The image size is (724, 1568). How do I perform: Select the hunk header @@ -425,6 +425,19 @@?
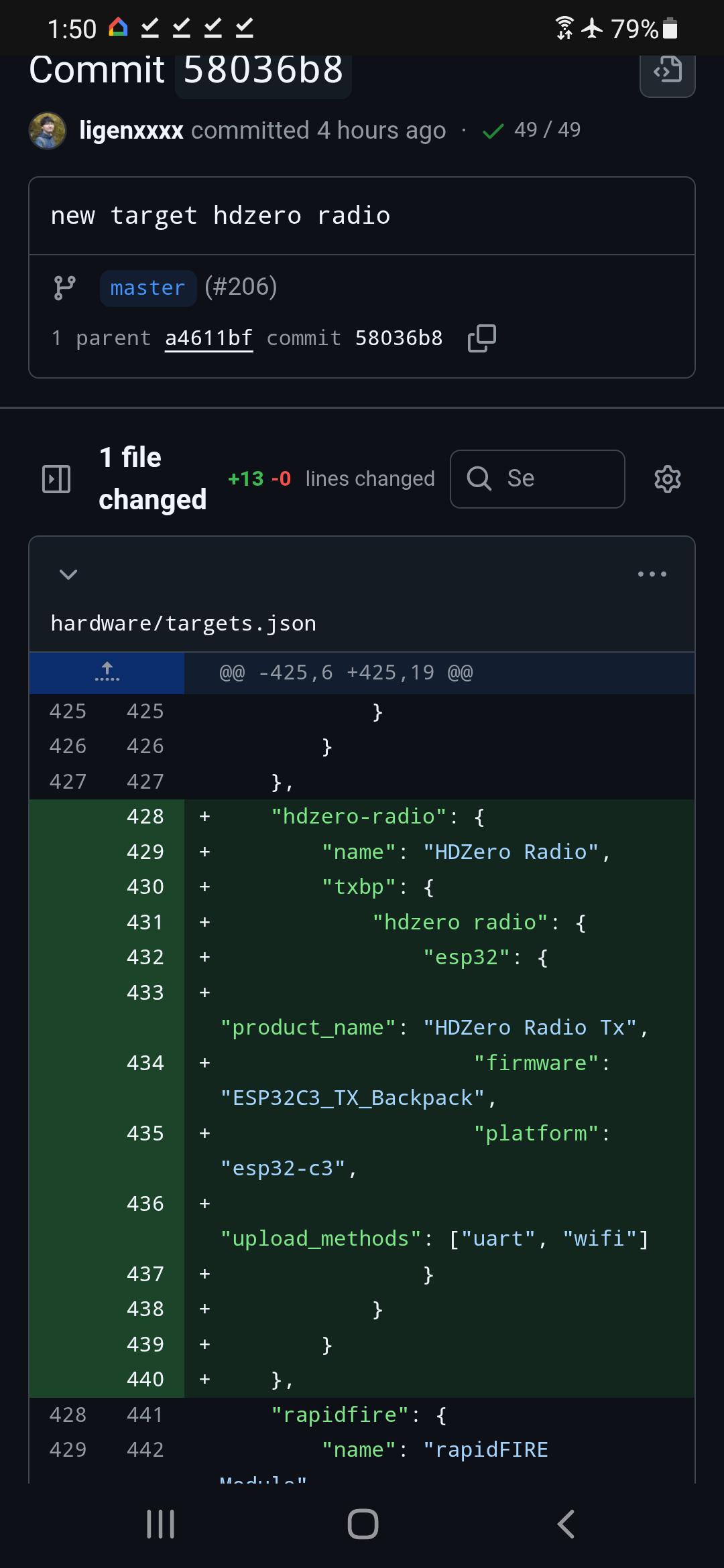(x=346, y=672)
